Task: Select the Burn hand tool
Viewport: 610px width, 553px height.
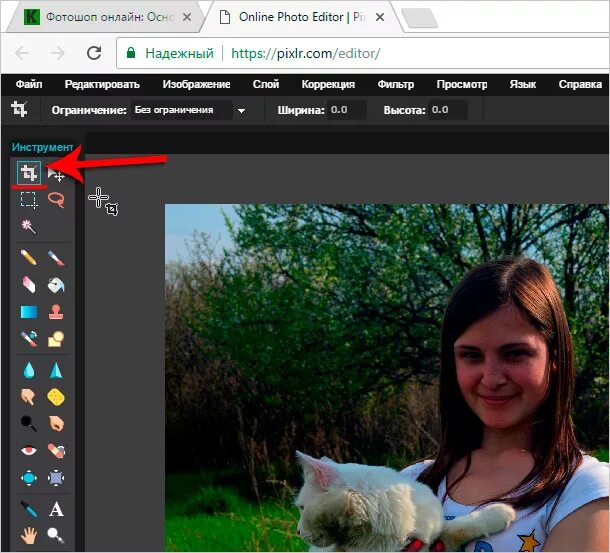Action: point(56,423)
